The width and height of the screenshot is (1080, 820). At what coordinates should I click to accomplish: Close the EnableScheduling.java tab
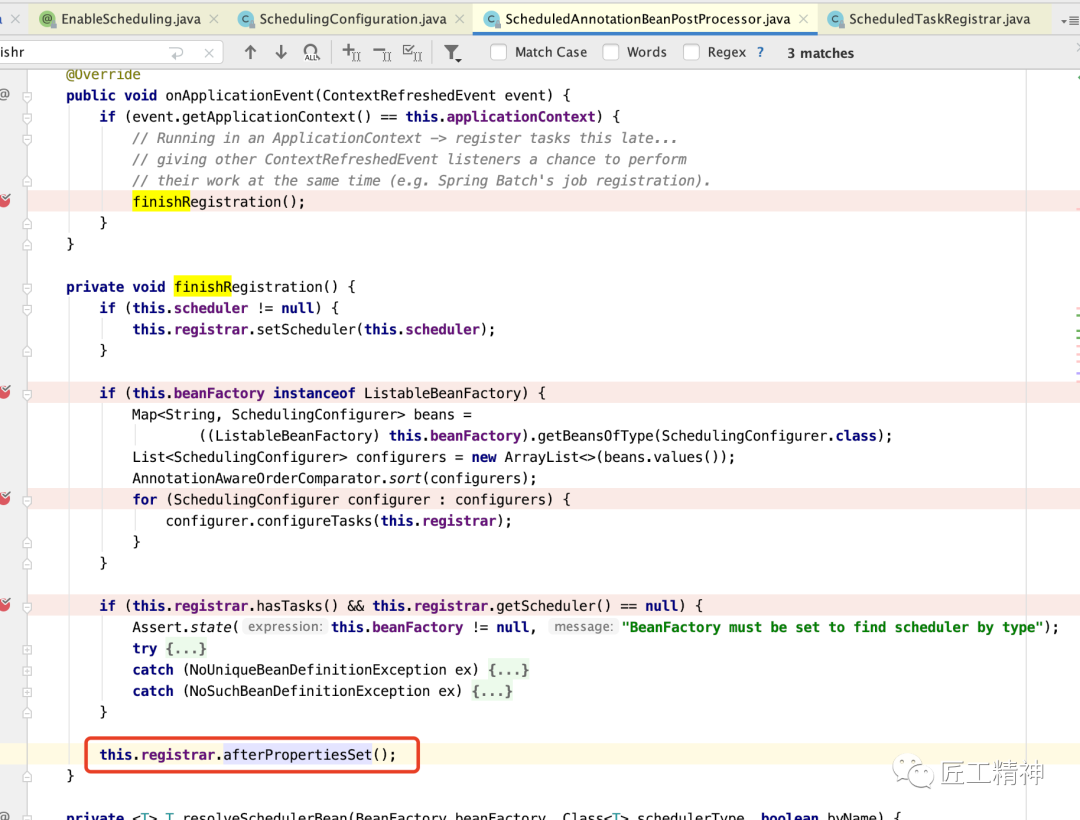(214, 19)
